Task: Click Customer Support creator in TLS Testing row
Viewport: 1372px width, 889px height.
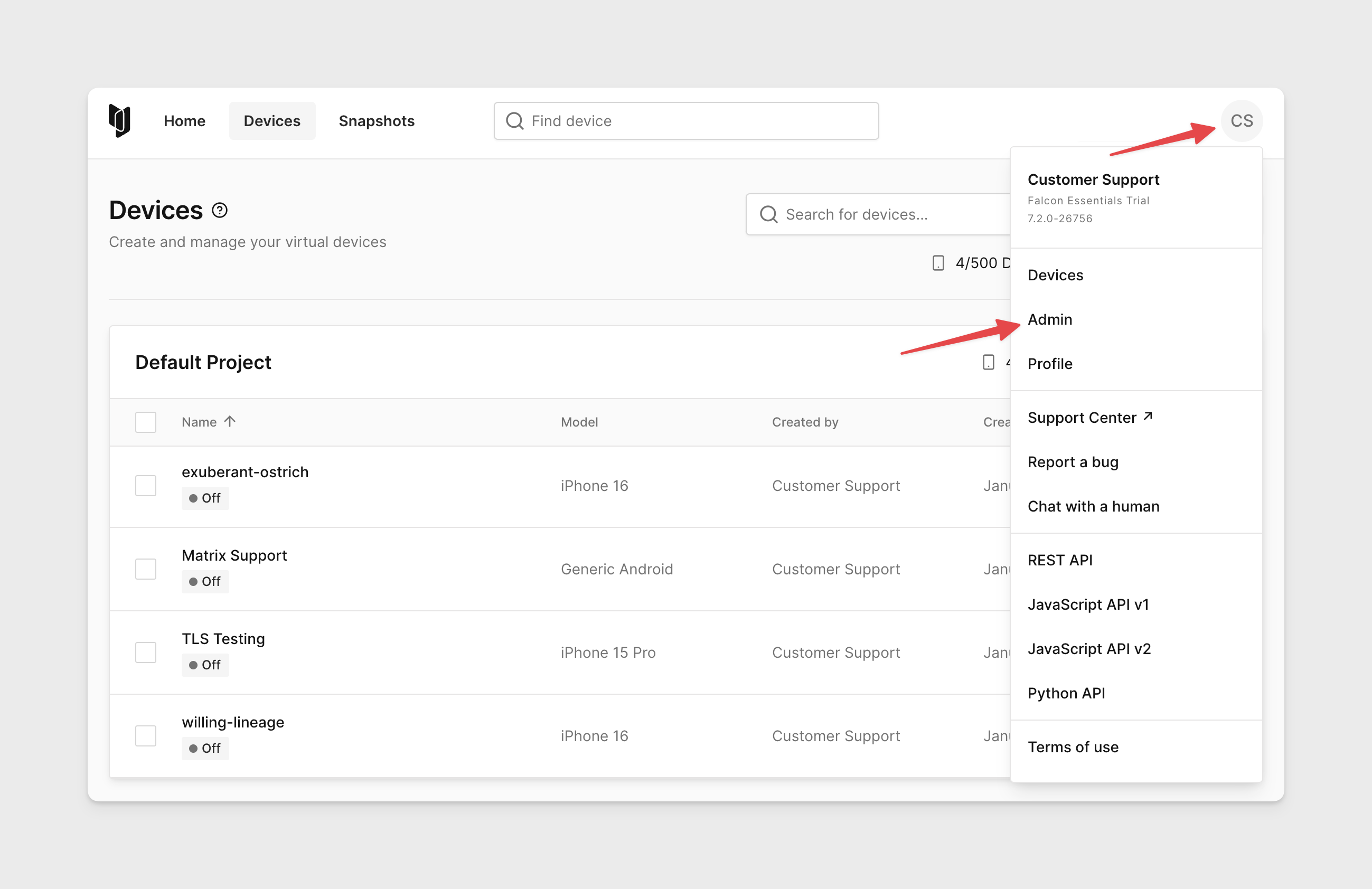Action: (836, 653)
